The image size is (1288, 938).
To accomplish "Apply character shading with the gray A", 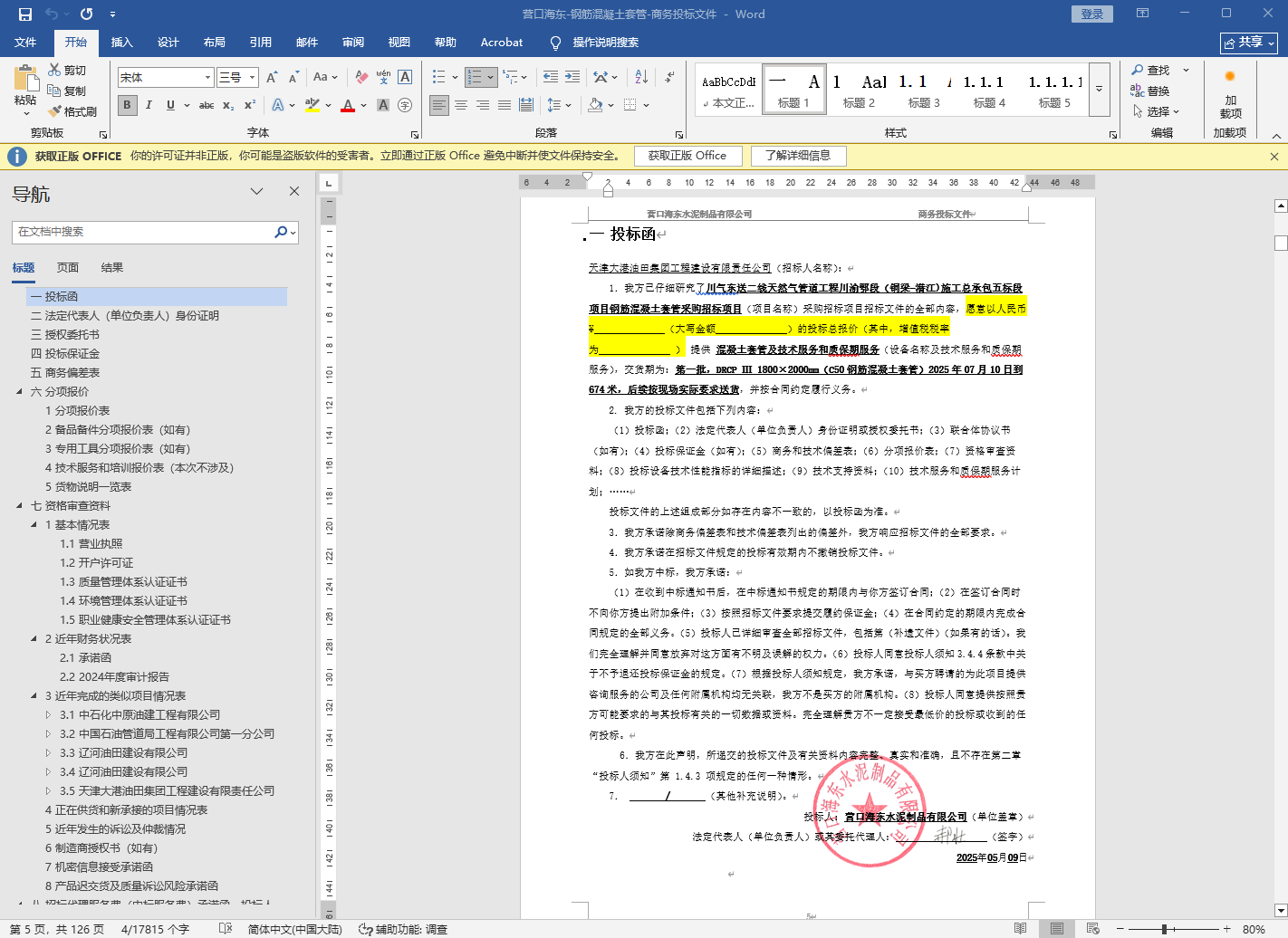I will (383, 105).
